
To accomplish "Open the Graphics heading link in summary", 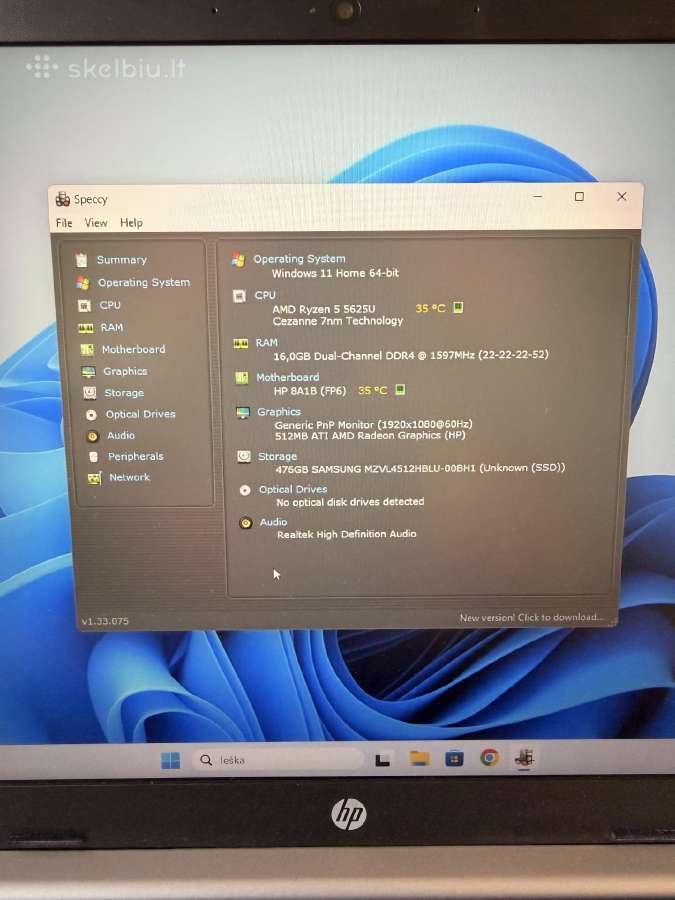I will (279, 412).
